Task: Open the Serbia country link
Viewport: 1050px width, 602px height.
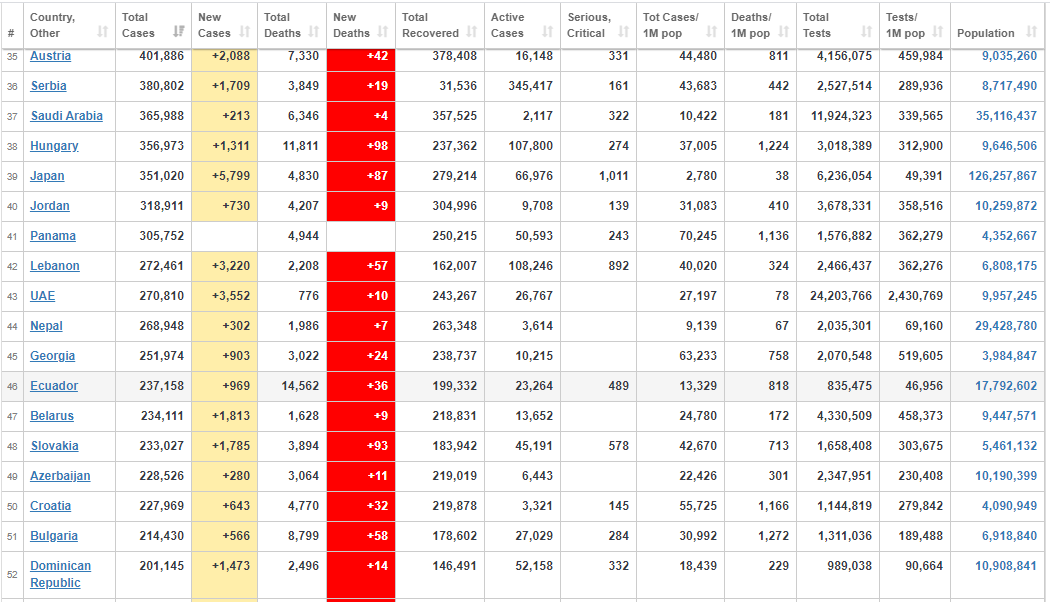Action: (48, 86)
